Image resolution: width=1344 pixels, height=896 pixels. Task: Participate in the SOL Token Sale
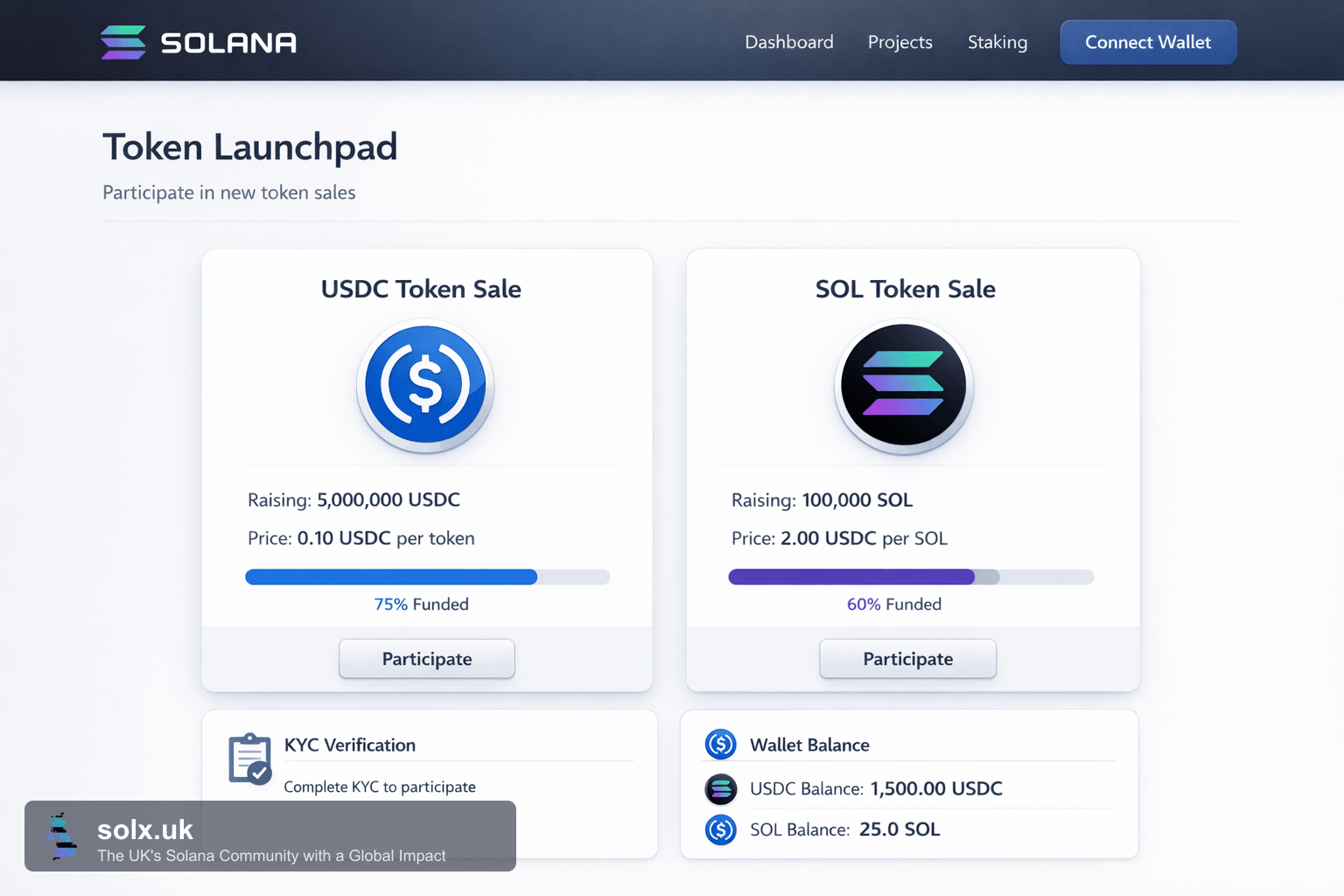[x=908, y=659]
